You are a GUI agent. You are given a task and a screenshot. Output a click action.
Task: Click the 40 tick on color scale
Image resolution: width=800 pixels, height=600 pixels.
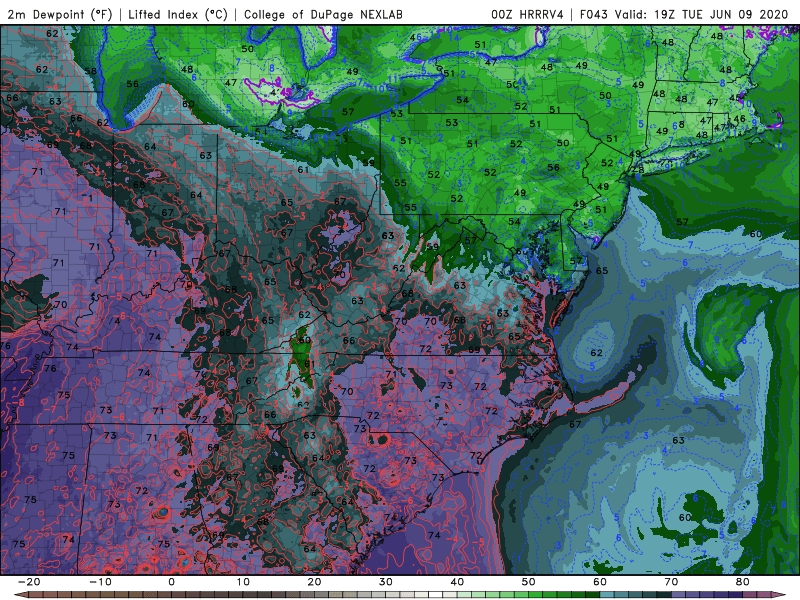click(457, 582)
